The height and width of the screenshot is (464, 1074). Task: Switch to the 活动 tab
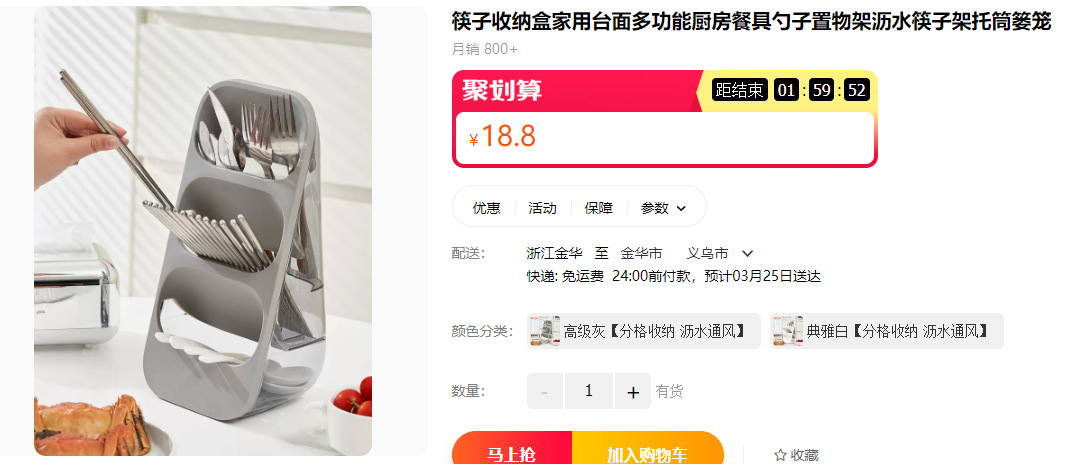point(542,208)
